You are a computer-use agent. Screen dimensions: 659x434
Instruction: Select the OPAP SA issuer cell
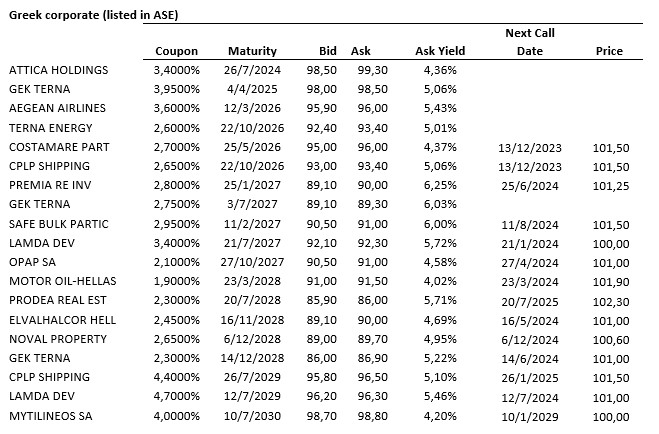(x=33, y=262)
